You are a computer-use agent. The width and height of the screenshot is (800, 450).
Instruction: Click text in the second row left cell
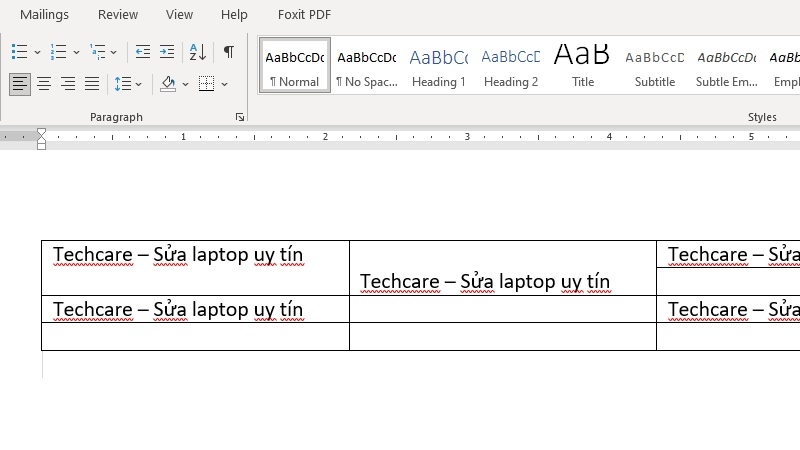tap(178, 310)
